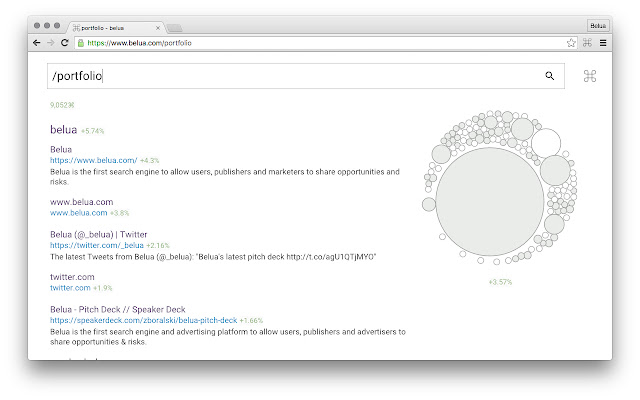Click the Belua extension icon in toolbar
Viewport: 640px width, 400px height.
point(587,43)
